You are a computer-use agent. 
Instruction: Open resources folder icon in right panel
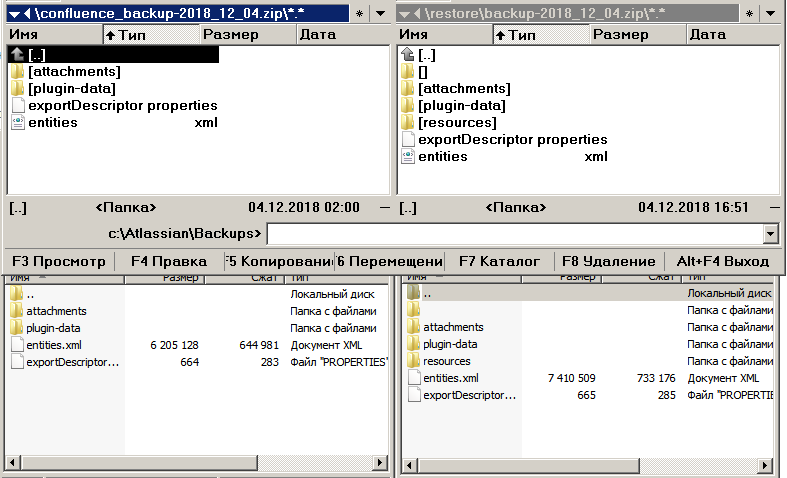[x=407, y=123]
